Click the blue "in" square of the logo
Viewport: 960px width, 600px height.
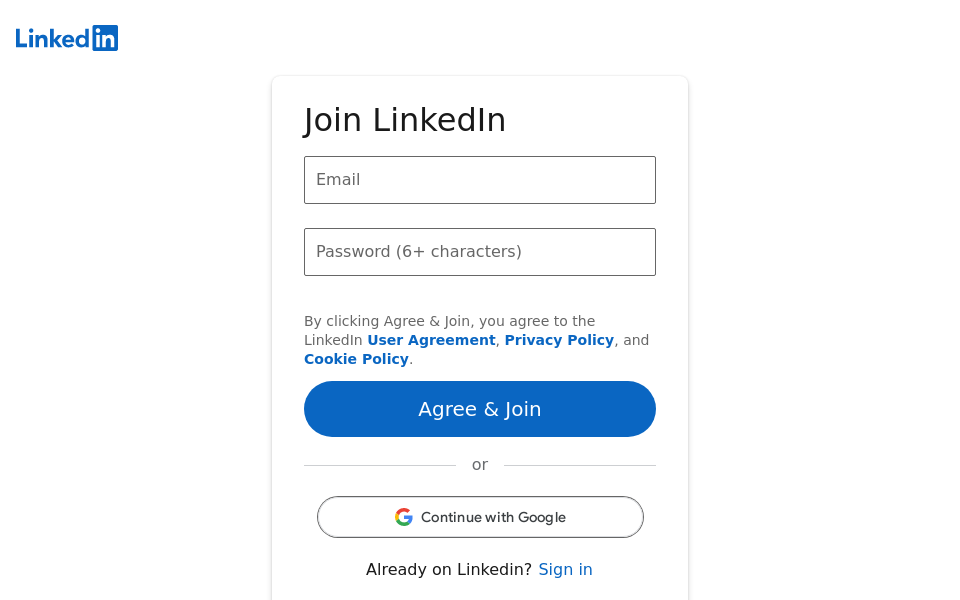click(105, 38)
